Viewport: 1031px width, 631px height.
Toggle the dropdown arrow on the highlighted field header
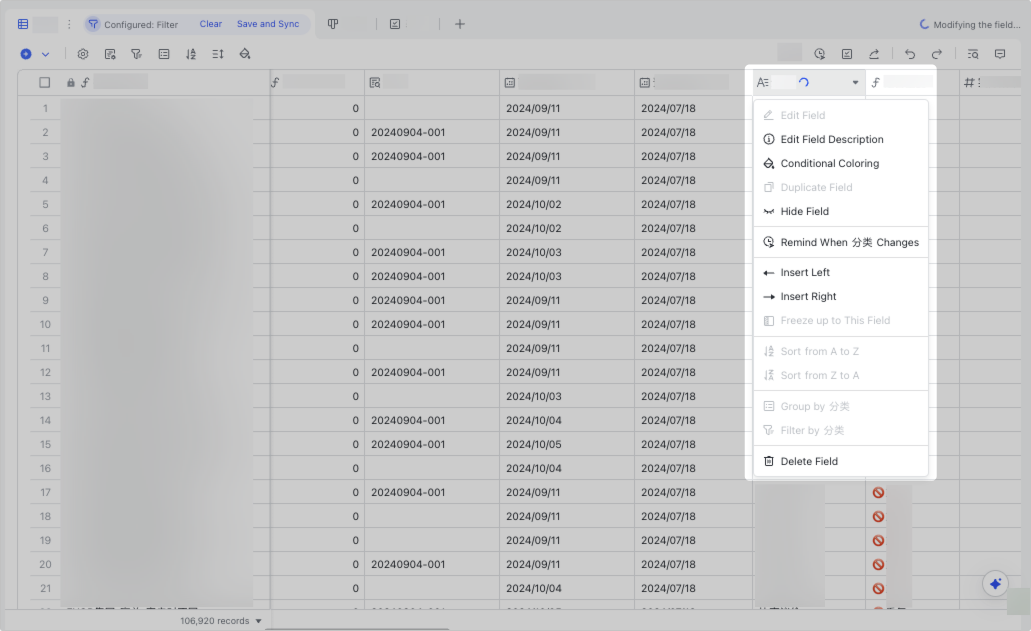pyautogui.click(x=855, y=83)
